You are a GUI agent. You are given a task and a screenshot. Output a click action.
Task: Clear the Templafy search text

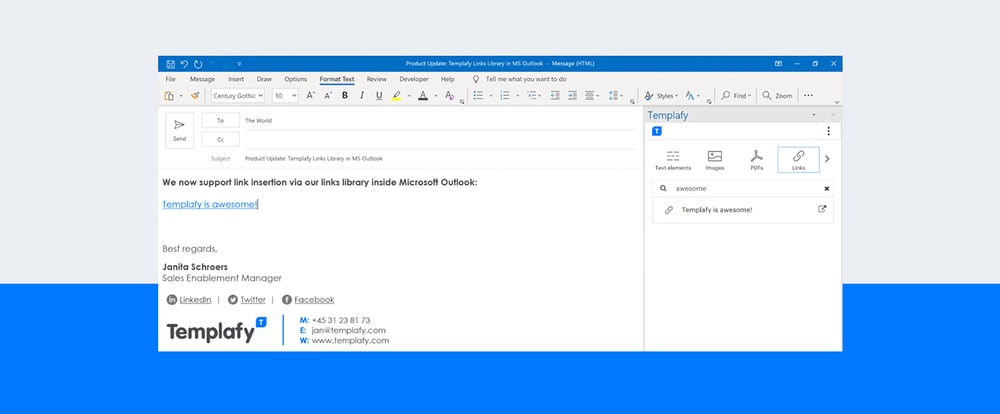[827, 188]
